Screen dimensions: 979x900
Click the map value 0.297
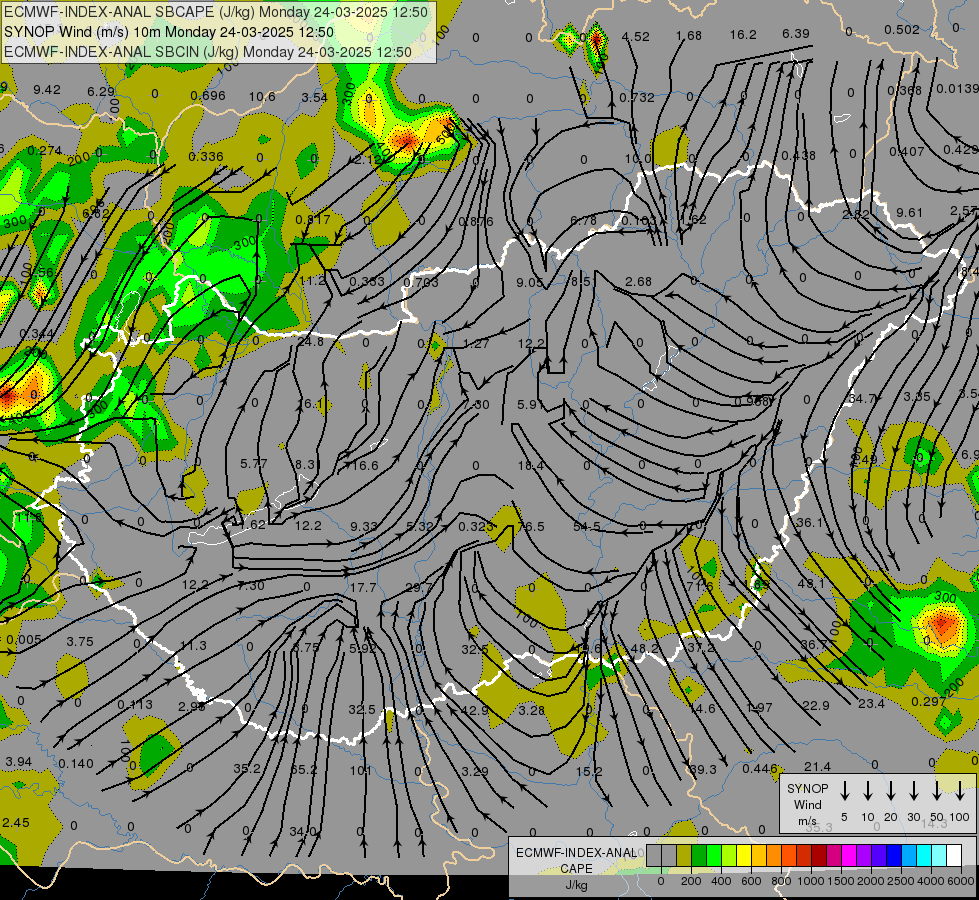pyautogui.click(x=928, y=701)
